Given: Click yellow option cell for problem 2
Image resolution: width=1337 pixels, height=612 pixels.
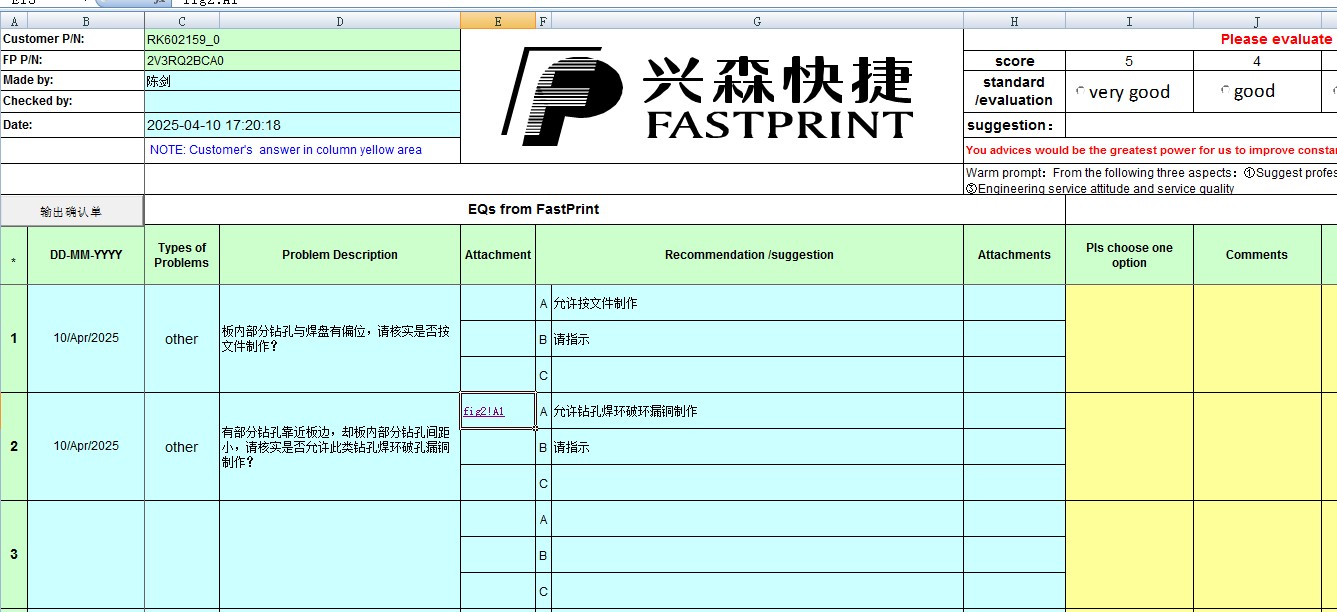Looking at the screenshot, I should point(1129,446).
